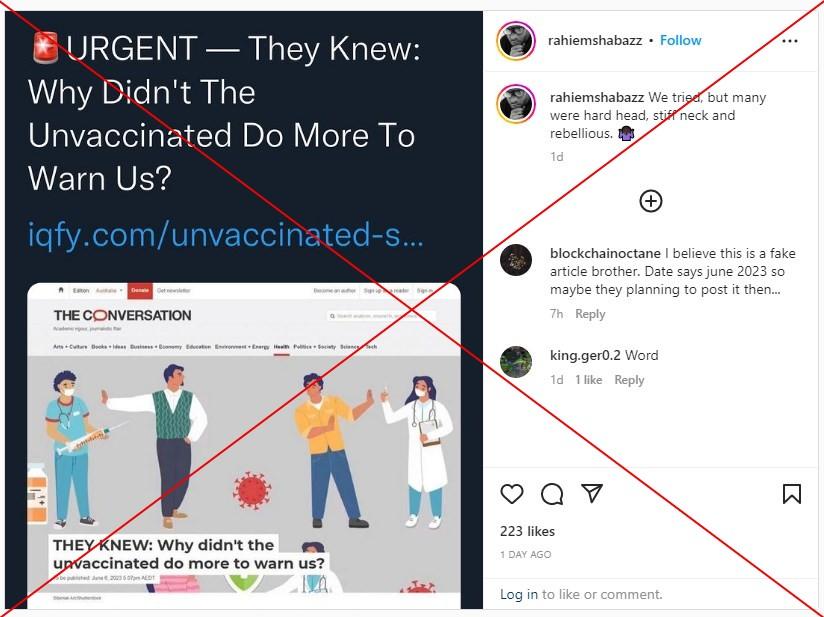The width and height of the screenshot is (824, 617).
Task: Save the post using the bookmark icon
Action: 791,494
